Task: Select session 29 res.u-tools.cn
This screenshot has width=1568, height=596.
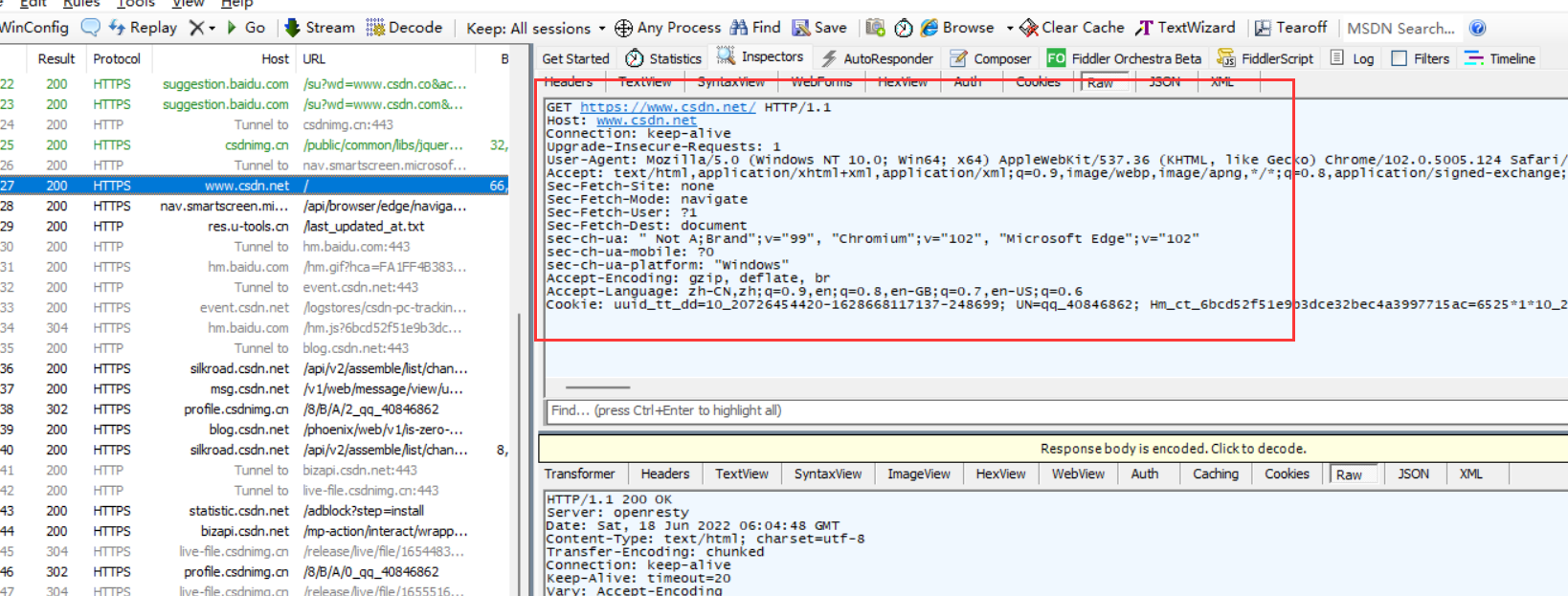Action: (x=254, y=226)
